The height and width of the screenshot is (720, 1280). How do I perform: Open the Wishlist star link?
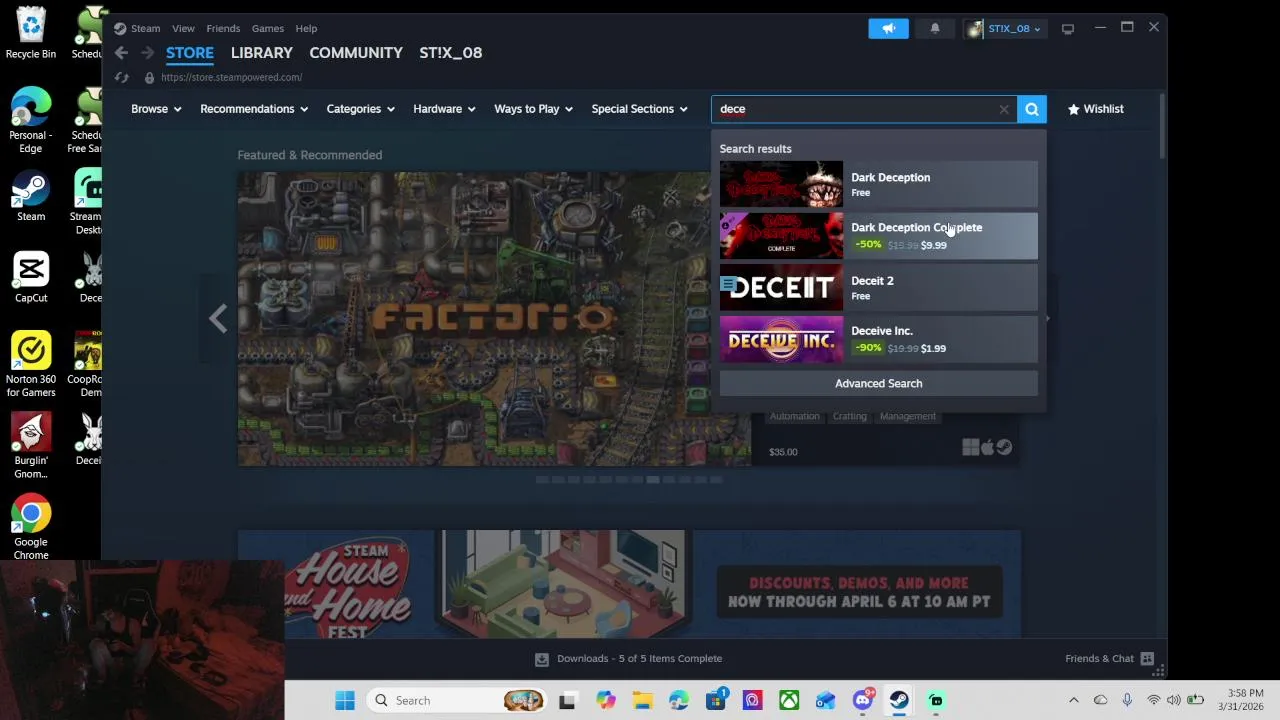(1095, 109)
